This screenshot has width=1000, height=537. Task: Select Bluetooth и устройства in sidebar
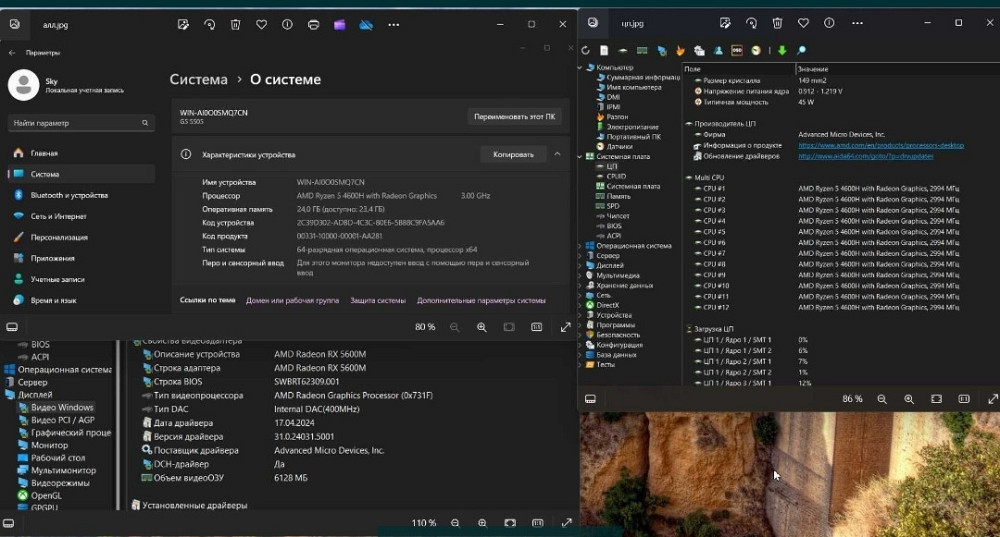click(69, 195)
